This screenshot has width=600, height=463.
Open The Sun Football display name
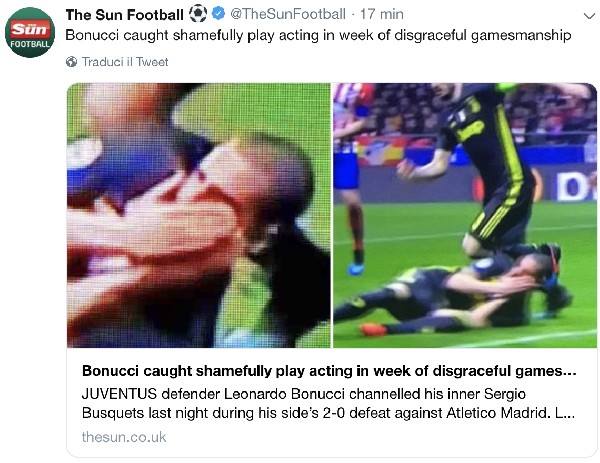pyautogui.click(x=124, y=15)
